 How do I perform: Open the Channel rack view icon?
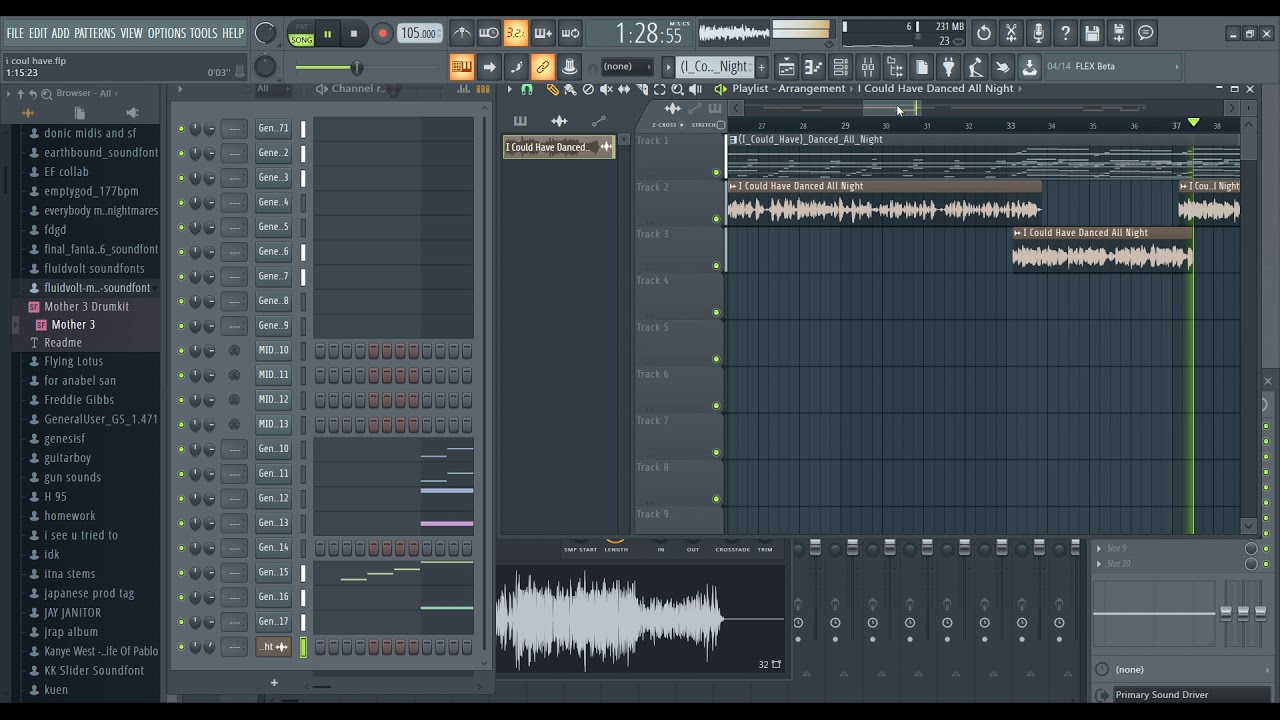tap(840, 67)
